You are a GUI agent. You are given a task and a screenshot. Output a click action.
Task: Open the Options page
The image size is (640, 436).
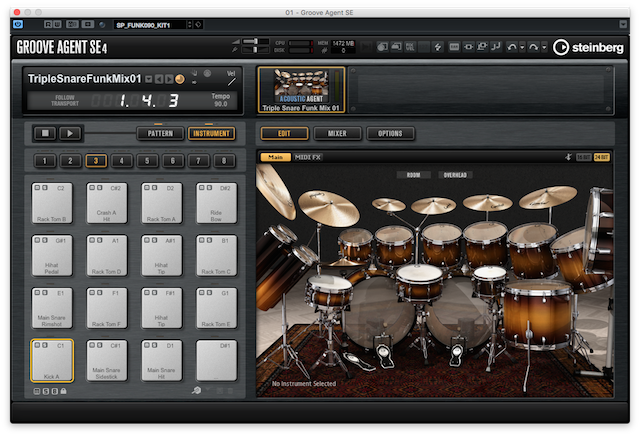click(x=390, y=133)
